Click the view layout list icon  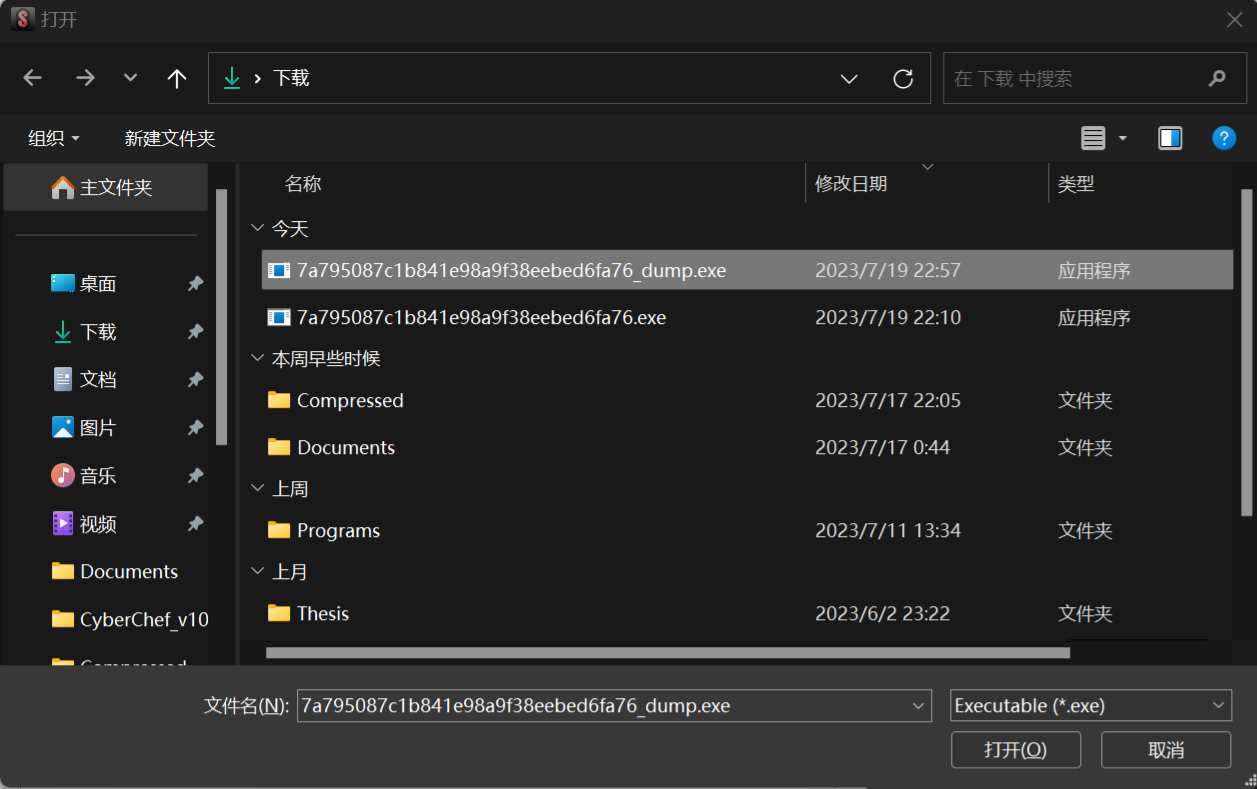[x=1093, y=138]
